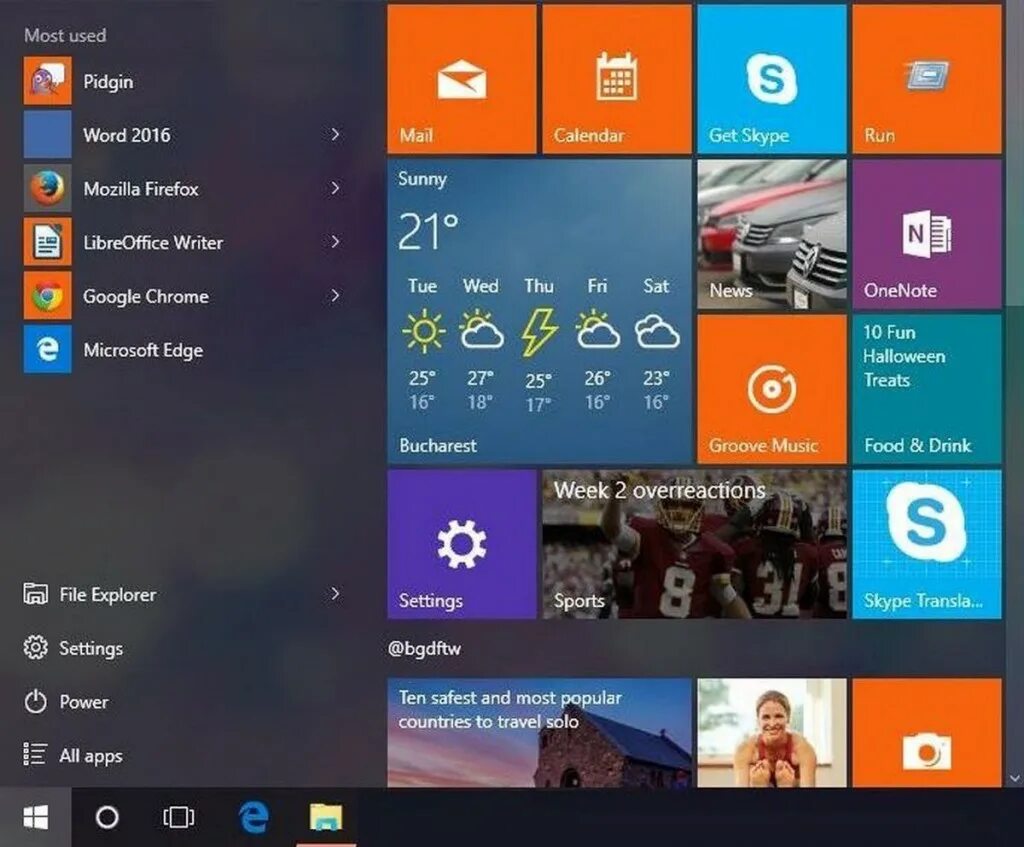Expand the LibreOffice Writer jump list
This screenshot has height=847, width=1024.
[x=335, y=242]
